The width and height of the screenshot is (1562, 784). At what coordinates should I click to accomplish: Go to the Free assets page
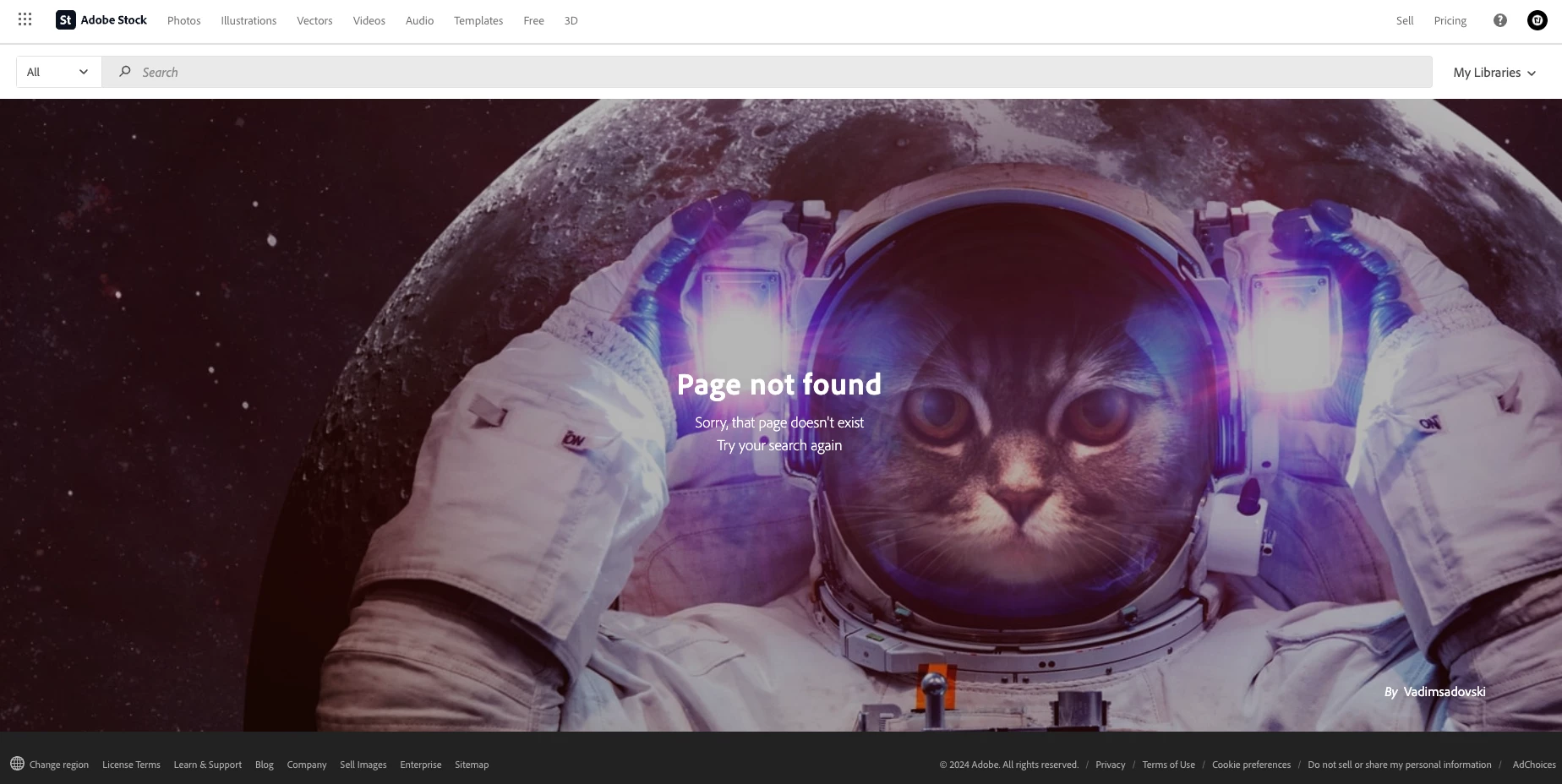pos(533,20)
